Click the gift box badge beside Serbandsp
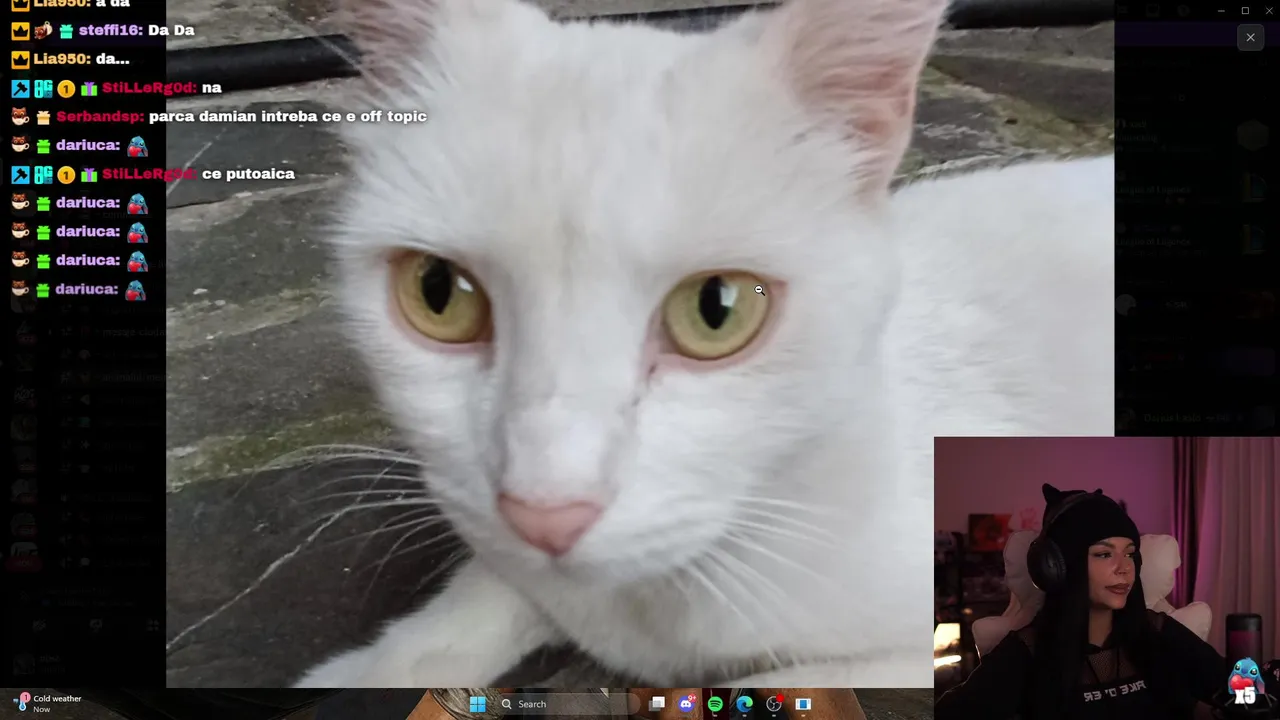 [x=43, y=117]
